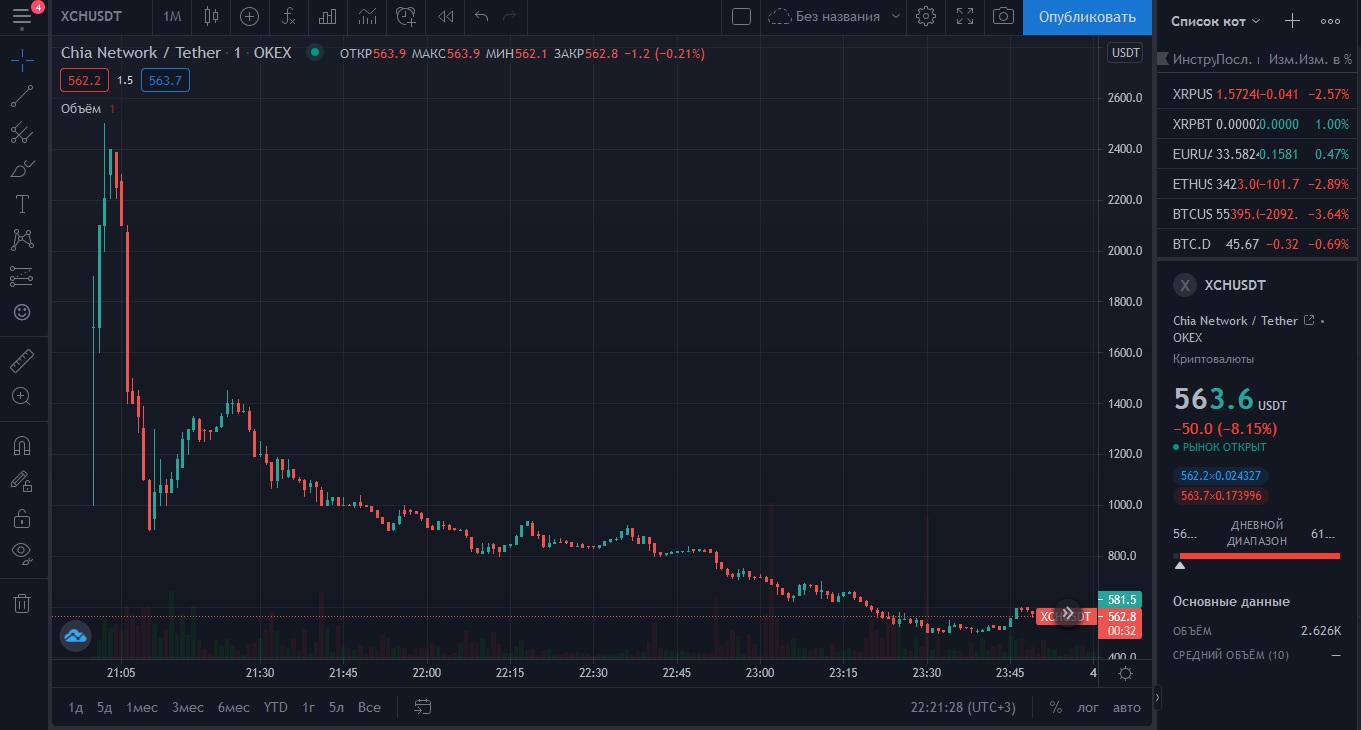Open the 1M timeframe interval dropdown
The image size is (1361, 730).
(x=172, y=17)
